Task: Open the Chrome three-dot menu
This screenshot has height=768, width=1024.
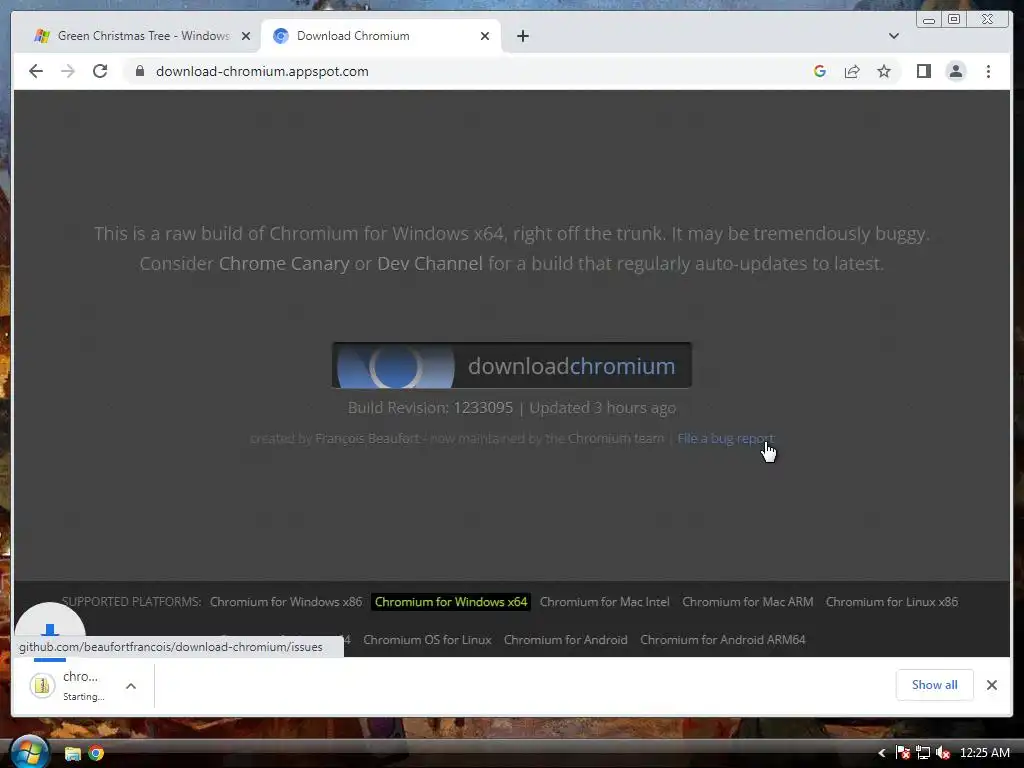Action: (988, 71)
